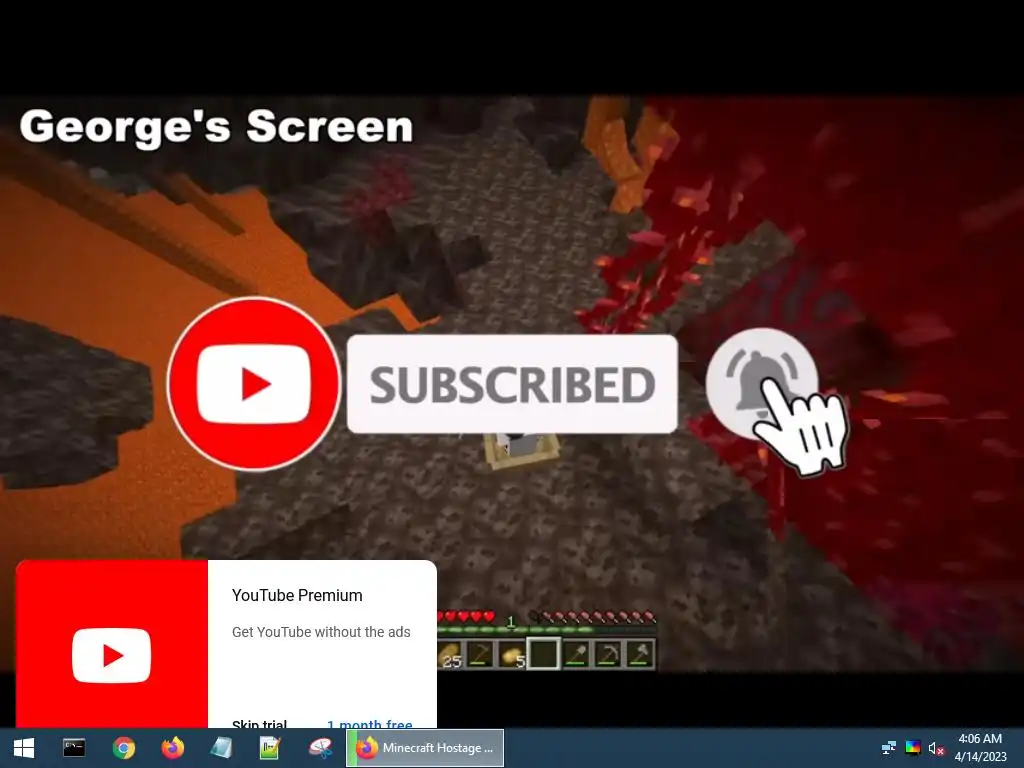Open the Windows Start menu

tap(24, 748)
